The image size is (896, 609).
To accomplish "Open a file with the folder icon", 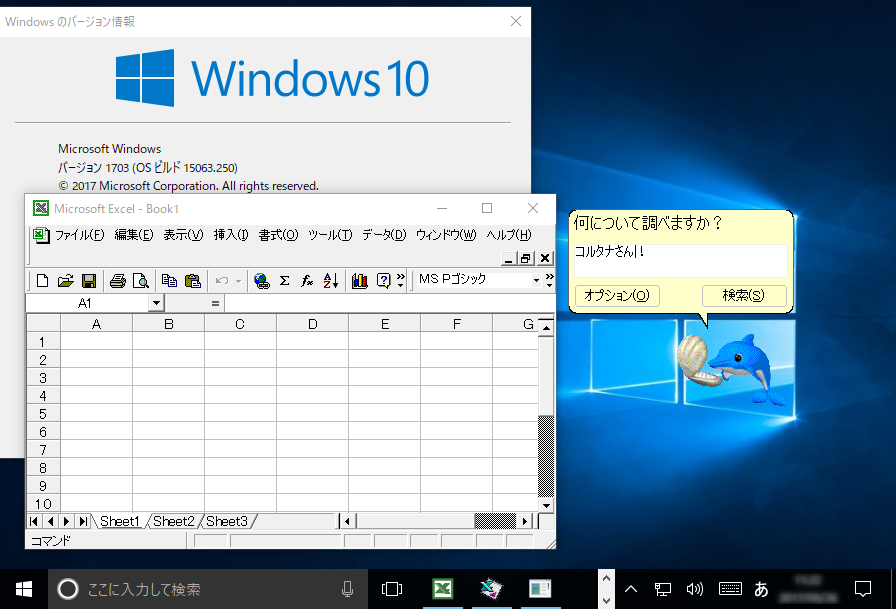I will click(x=66, y=281).
